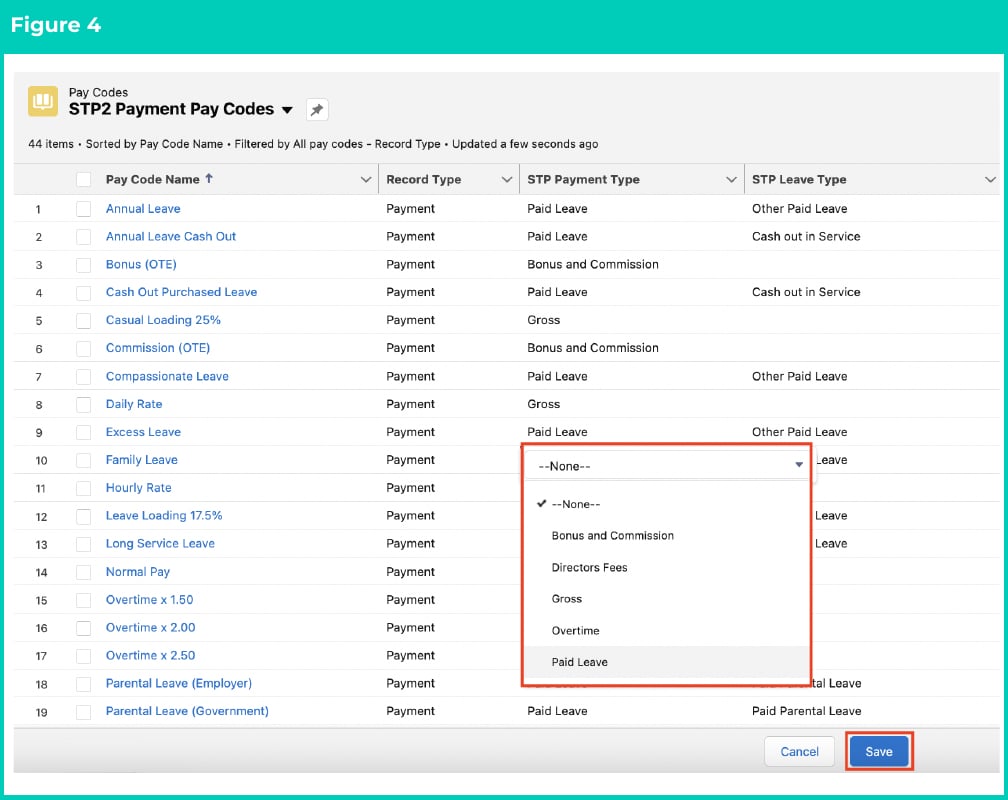Viewport: 1008px width, 800px height.
Task: Click Paid Parental Leave in Parental Leave (Government) row
Action: [806, 711]
